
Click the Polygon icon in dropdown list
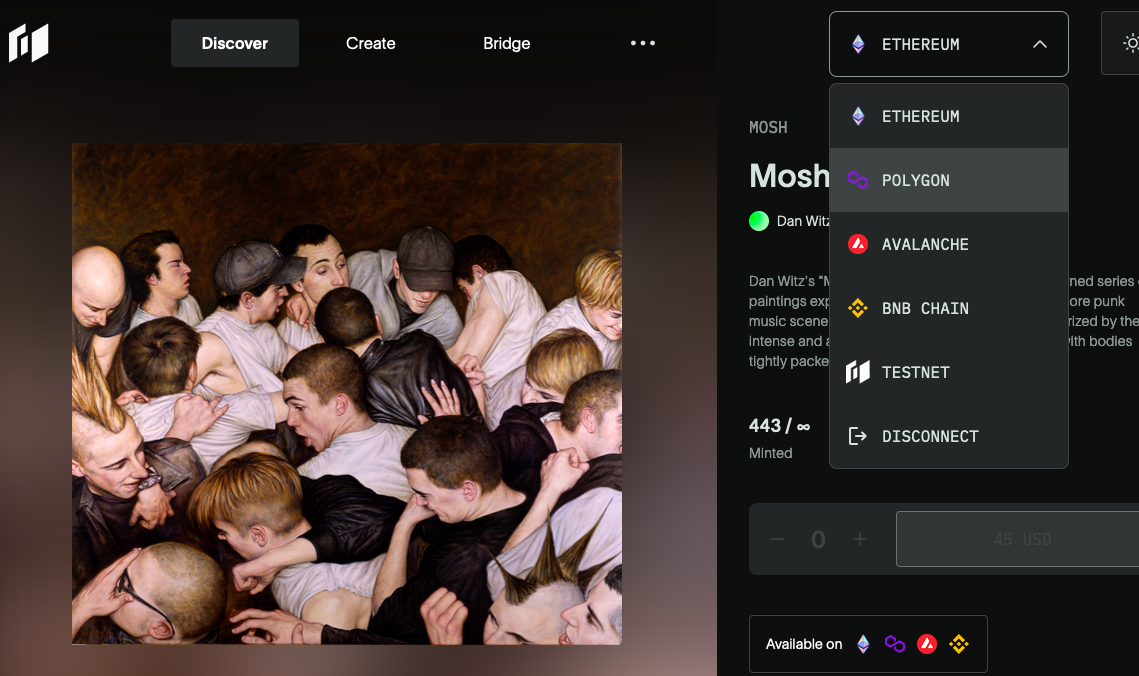[x=858, y=180]
